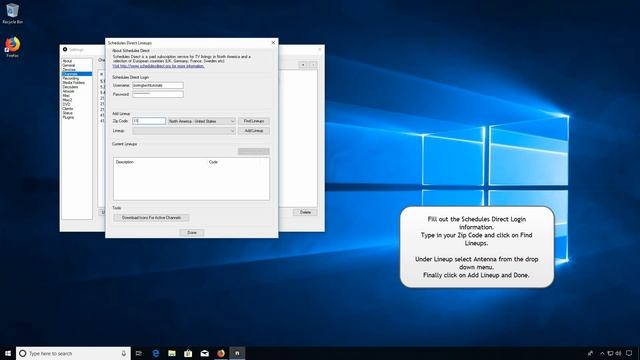The image size is (640, 360).
Task: Open Microsoft Store from the taskbar
Action: point(188,353)
